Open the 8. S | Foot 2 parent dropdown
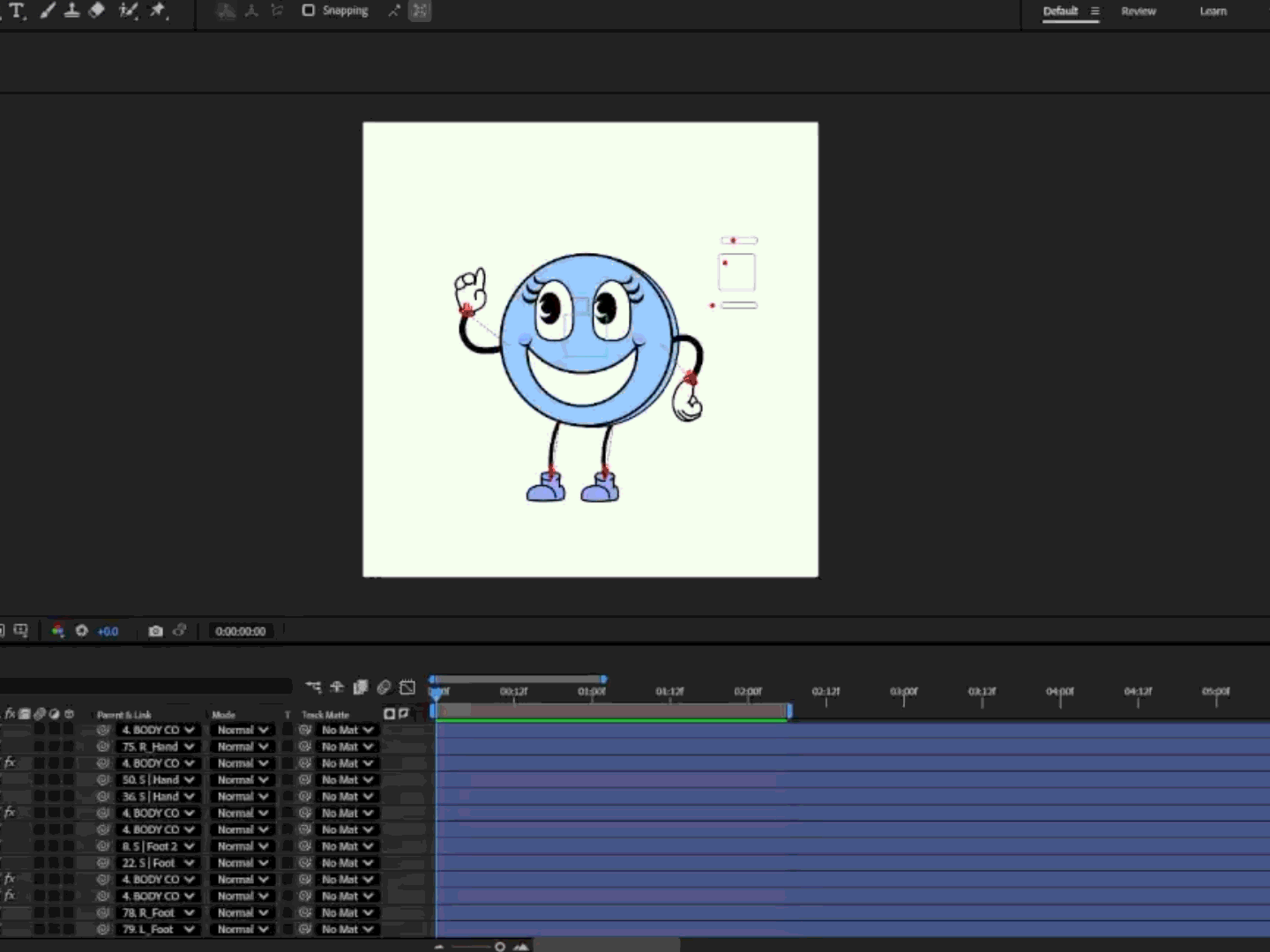Image resolution: width=1270 pixels, height=952 pixels. (158, 846)
